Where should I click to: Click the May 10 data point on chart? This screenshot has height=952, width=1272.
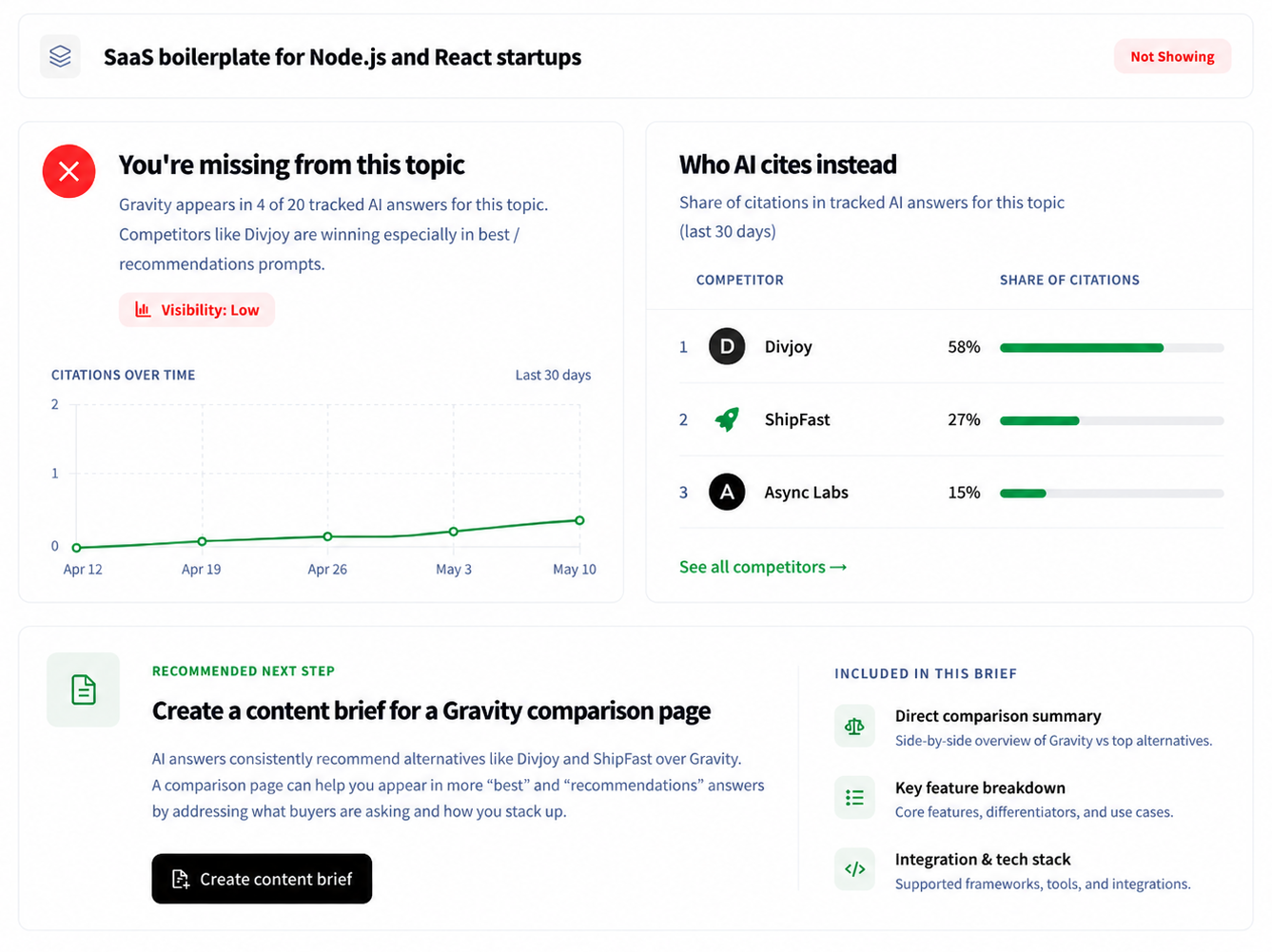click(579, 520)
